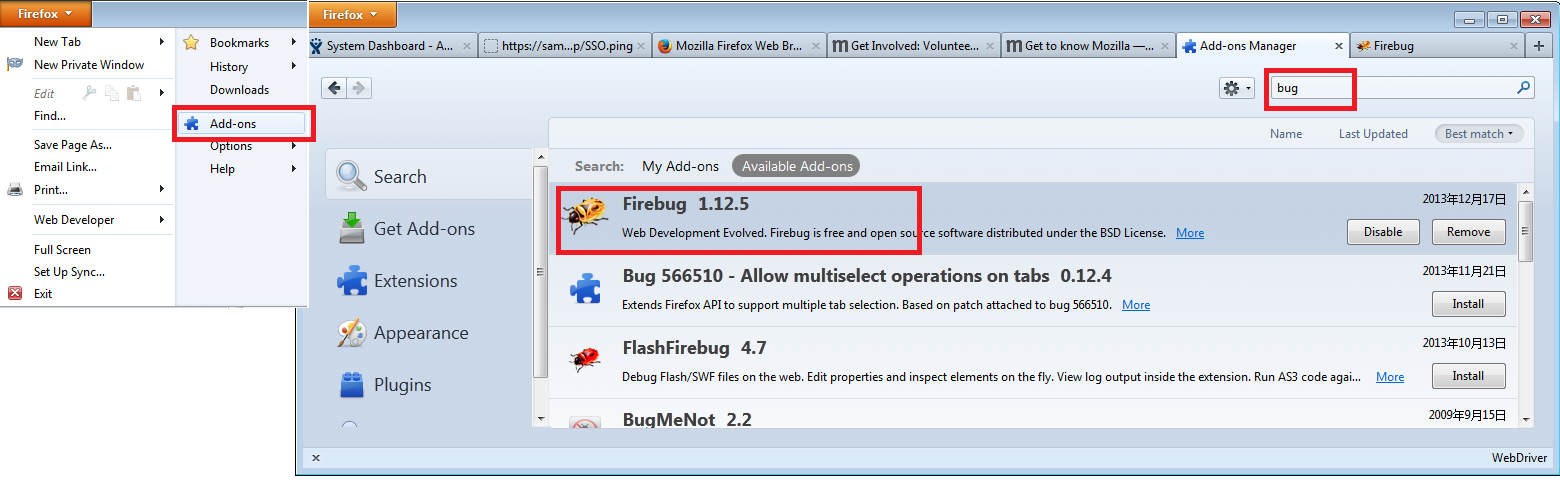
Task: Click the Extensions puzzle icon in sidebar
Action: pyautogui.click(x=352, y=280)
